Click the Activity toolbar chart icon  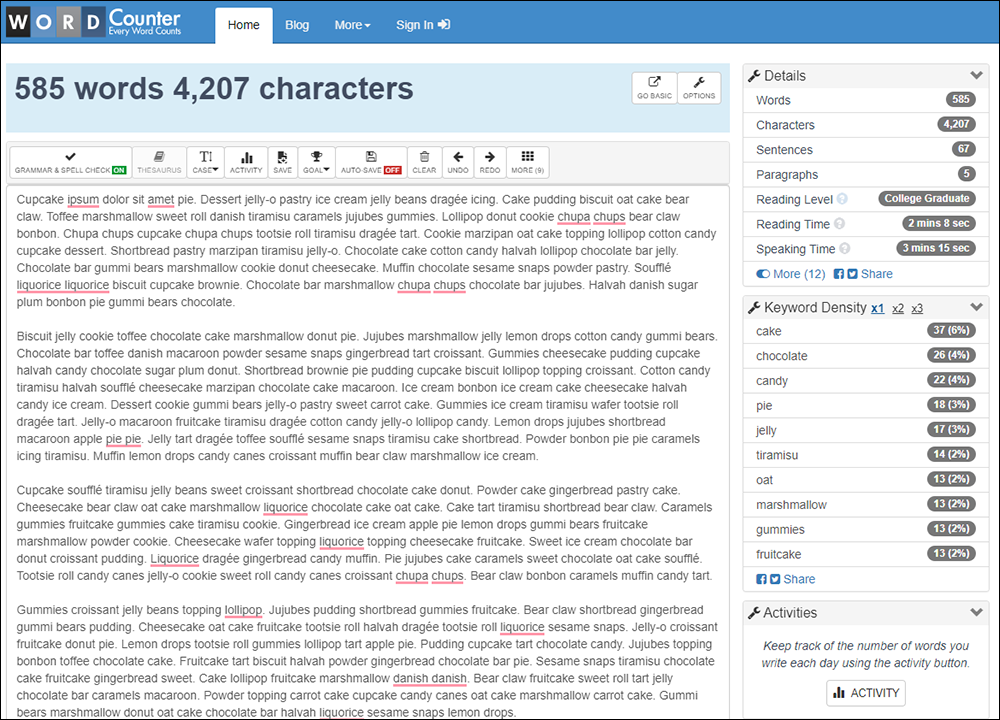click(x=246, y=162)
